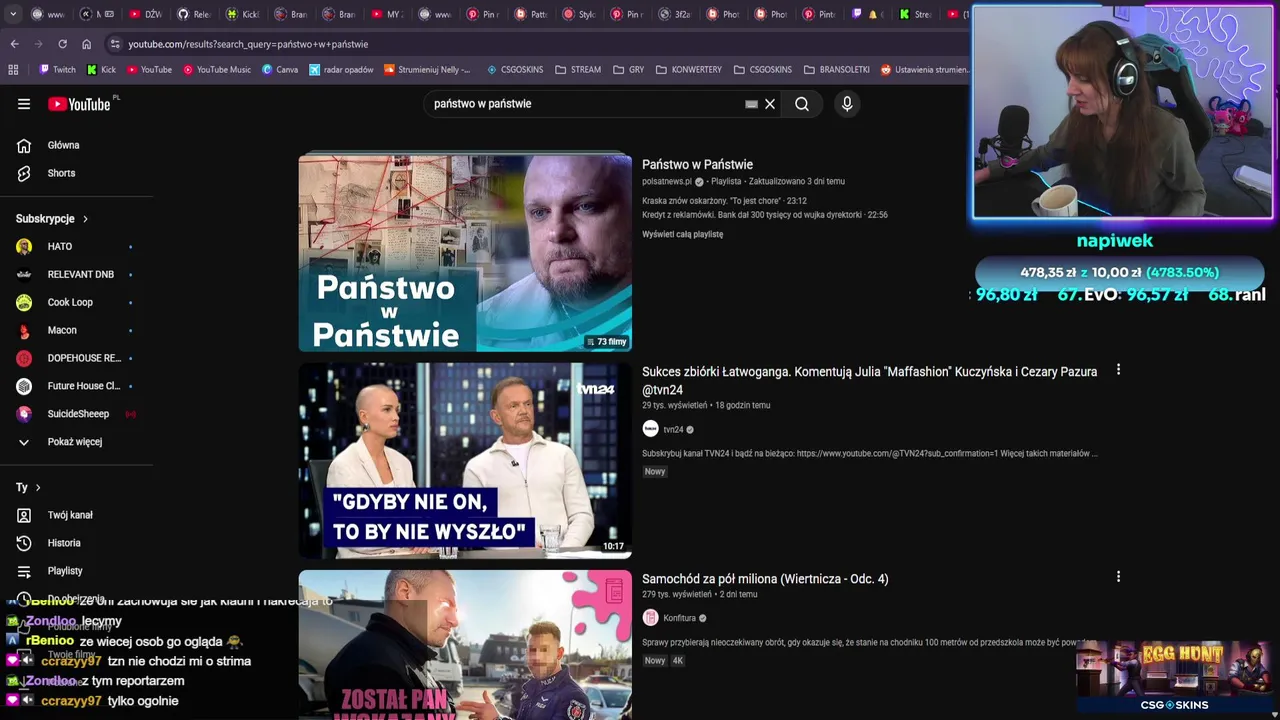Open first CSGOSKINS bookmark with blue icon
Screen dimensions: 1280x720
(514, 70)
